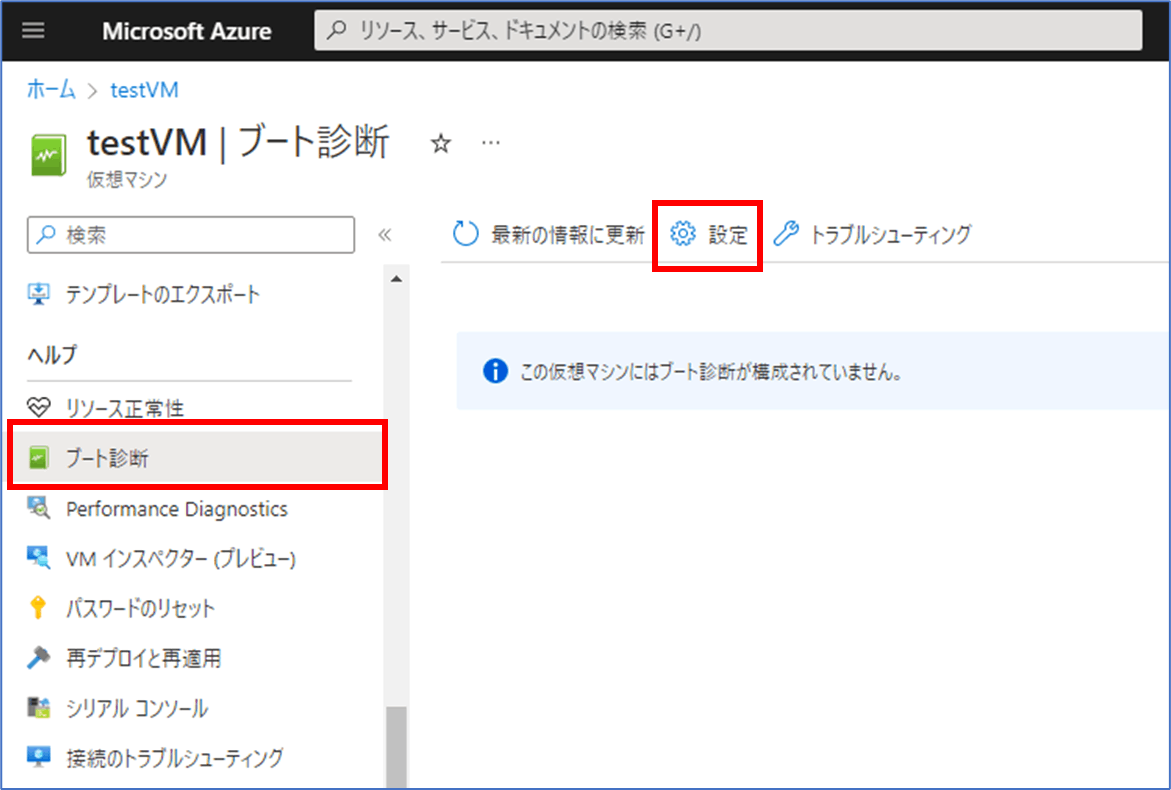The image size is (1171, 790).
Task: Click the ヘルプ section header
Action: point(52,355)
